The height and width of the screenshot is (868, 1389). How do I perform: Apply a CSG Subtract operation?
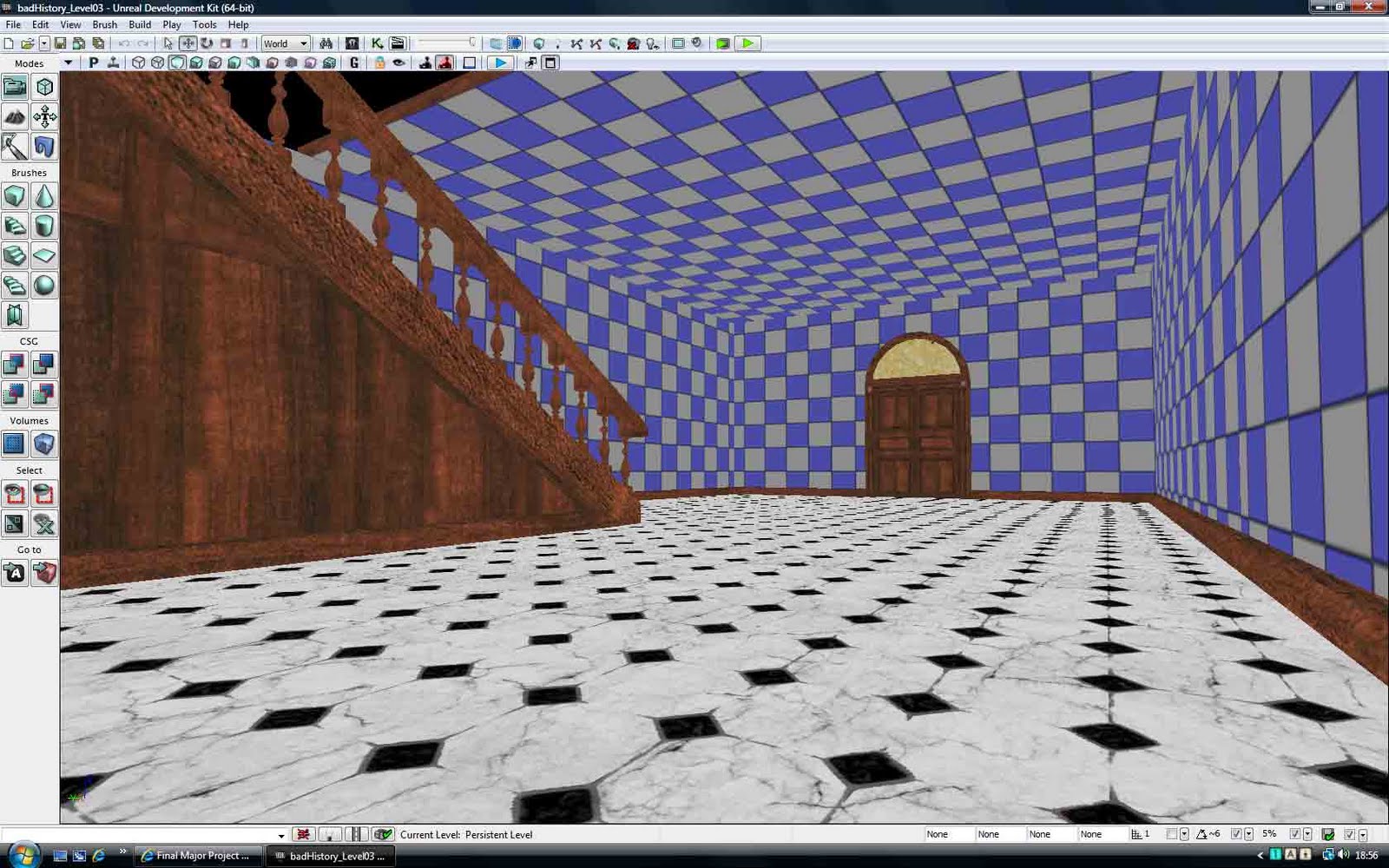click(44, 365)
